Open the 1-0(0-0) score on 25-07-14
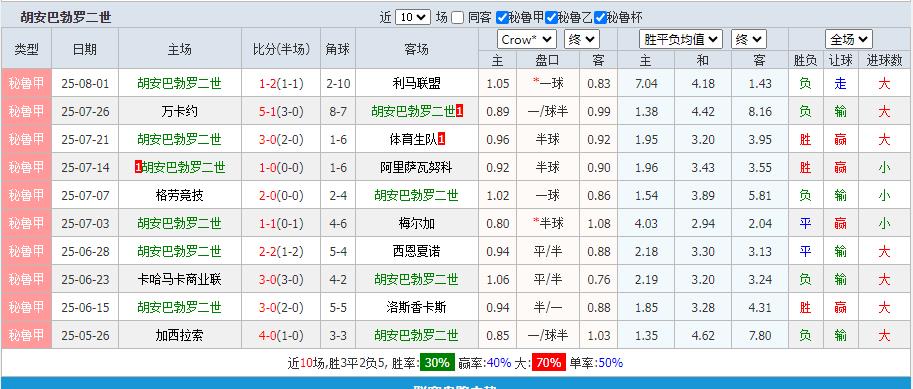Viewport: 913px width, 389px height. pyautogui.click(x=281, y=168)
